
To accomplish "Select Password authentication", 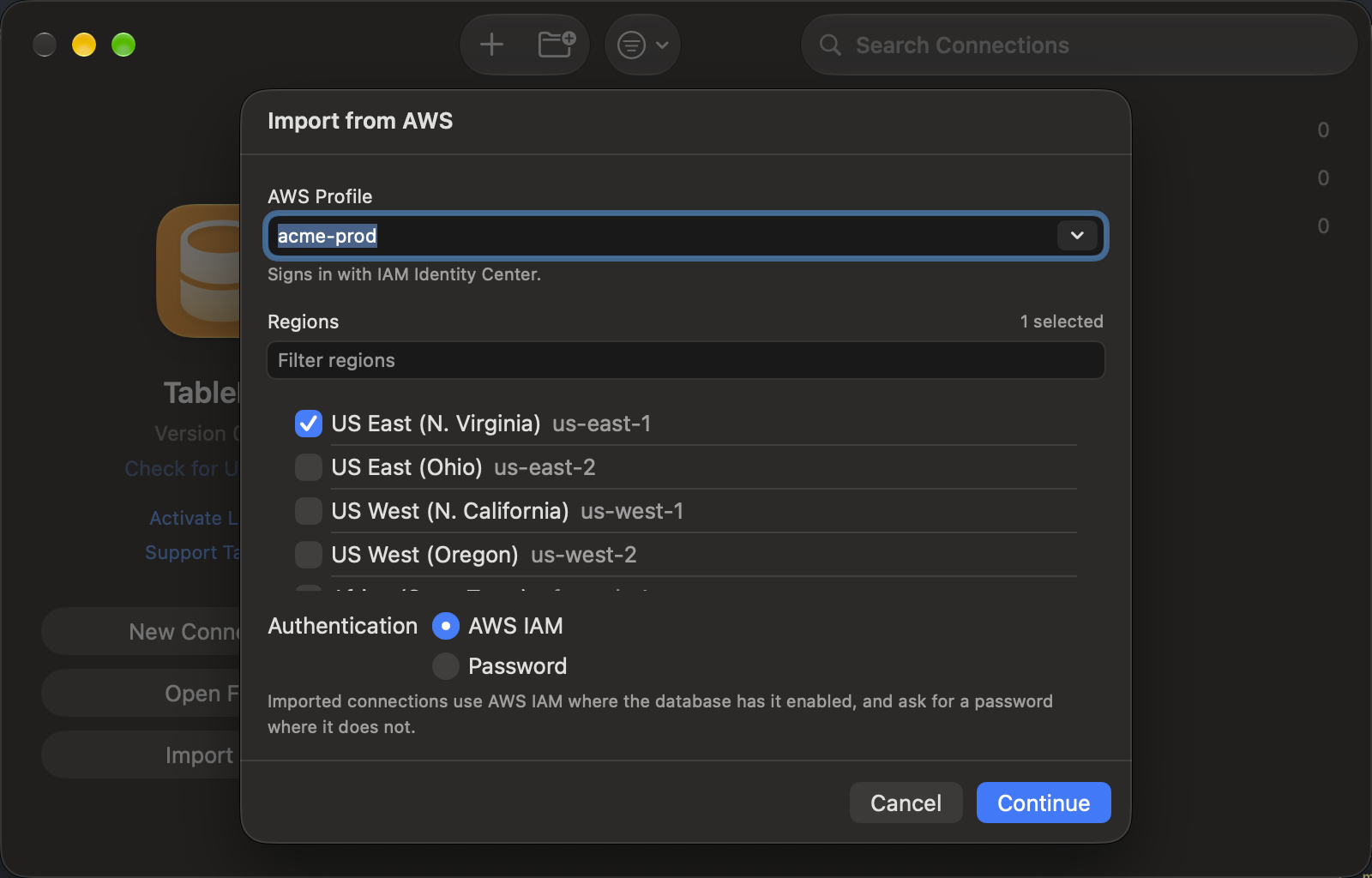I will (x=446, y=666).
